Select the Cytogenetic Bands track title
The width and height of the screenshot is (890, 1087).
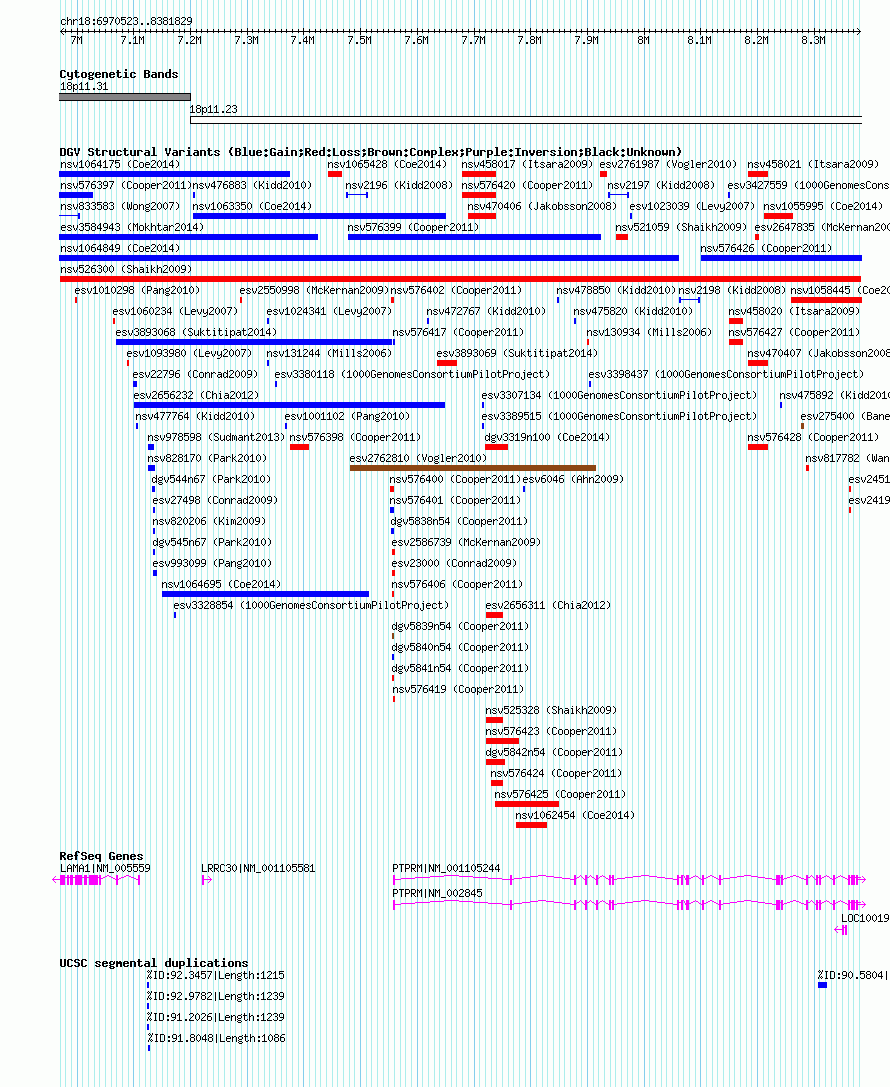(x=119, y=74)
